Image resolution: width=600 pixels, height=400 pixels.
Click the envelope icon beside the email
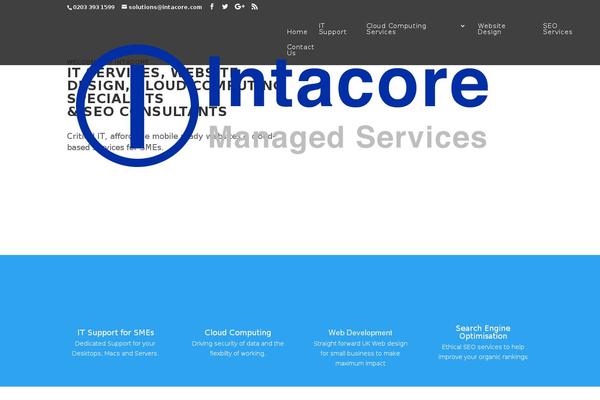124,7
